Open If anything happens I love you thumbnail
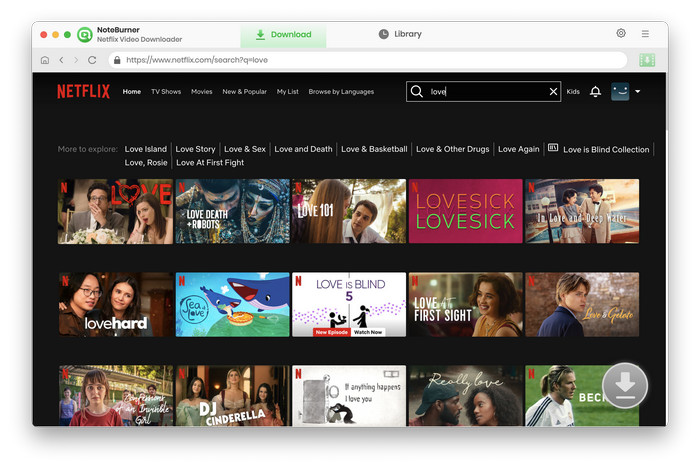This screenshot has width=700, height=469. point(349,396)
